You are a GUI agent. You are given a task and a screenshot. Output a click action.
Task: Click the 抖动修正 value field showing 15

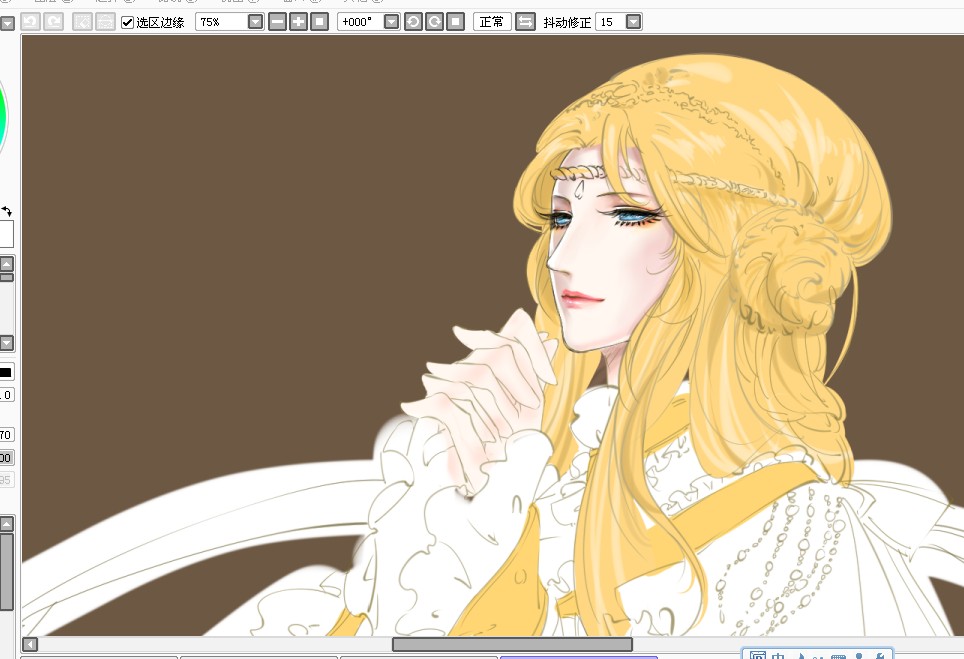tap(610, 22)
